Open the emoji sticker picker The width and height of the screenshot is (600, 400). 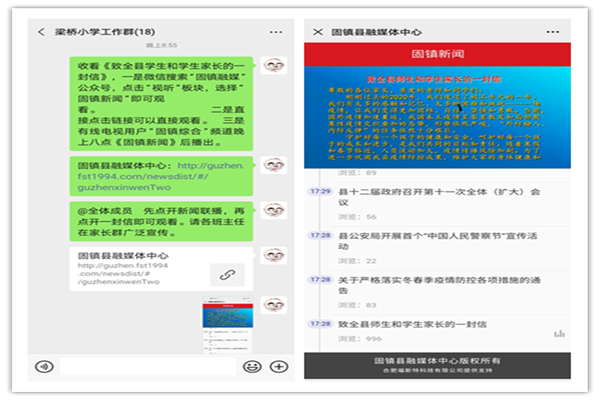[x=252, y=366]
